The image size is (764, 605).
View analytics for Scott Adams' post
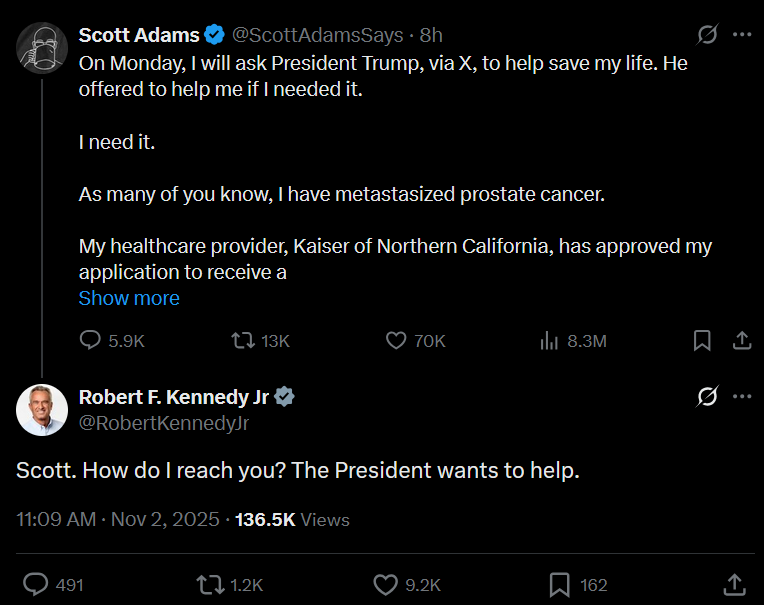click(549, 341)
